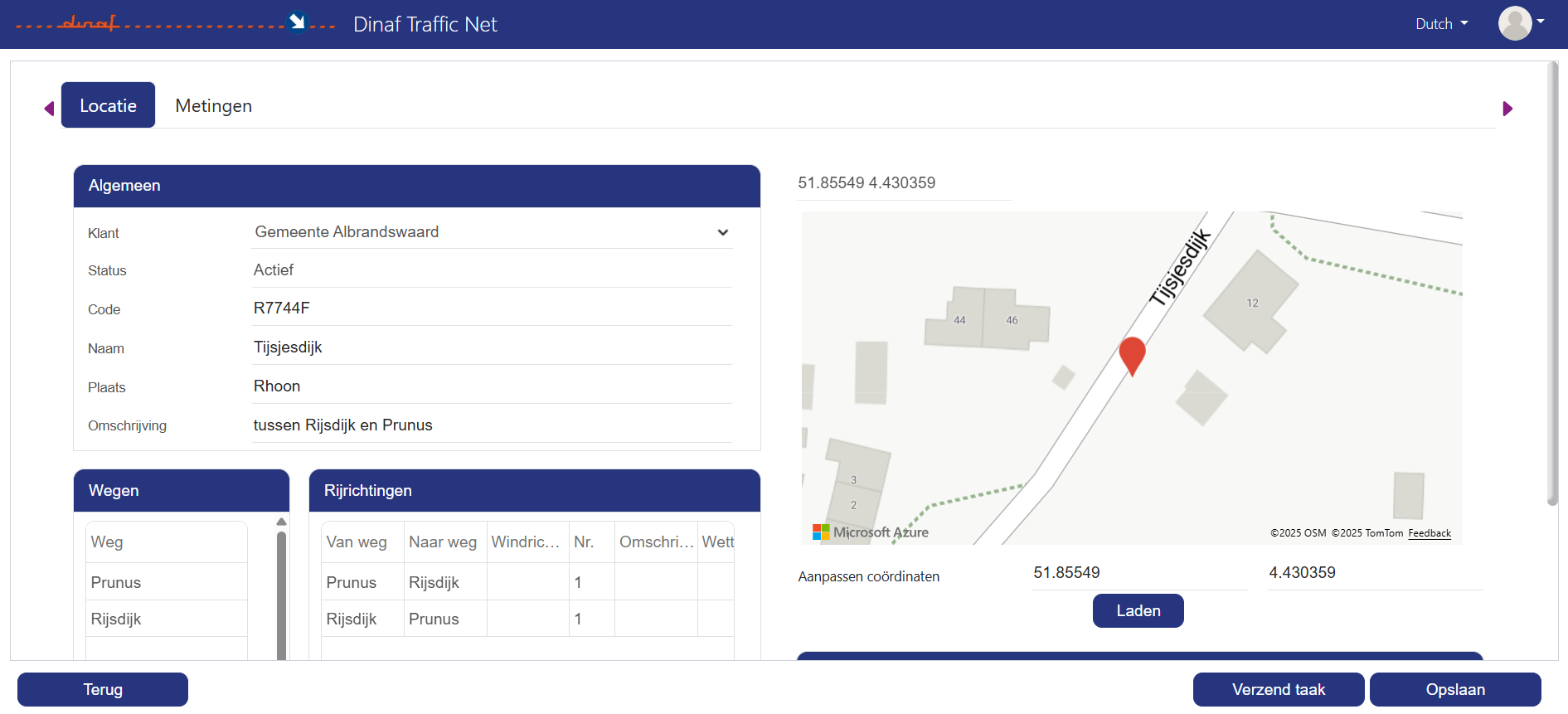Click the Verzend taak button
The image size is (1568, 714).
(1279, 689)
